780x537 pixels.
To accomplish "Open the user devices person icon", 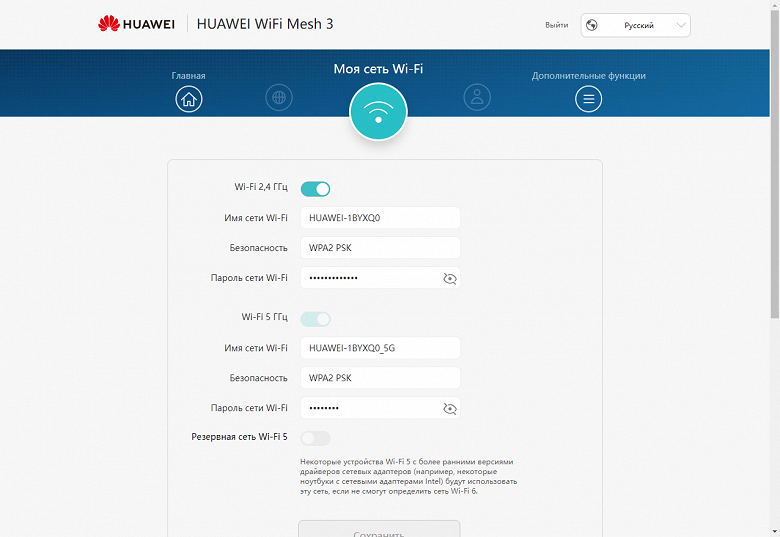I will click(x=477, y=97).
